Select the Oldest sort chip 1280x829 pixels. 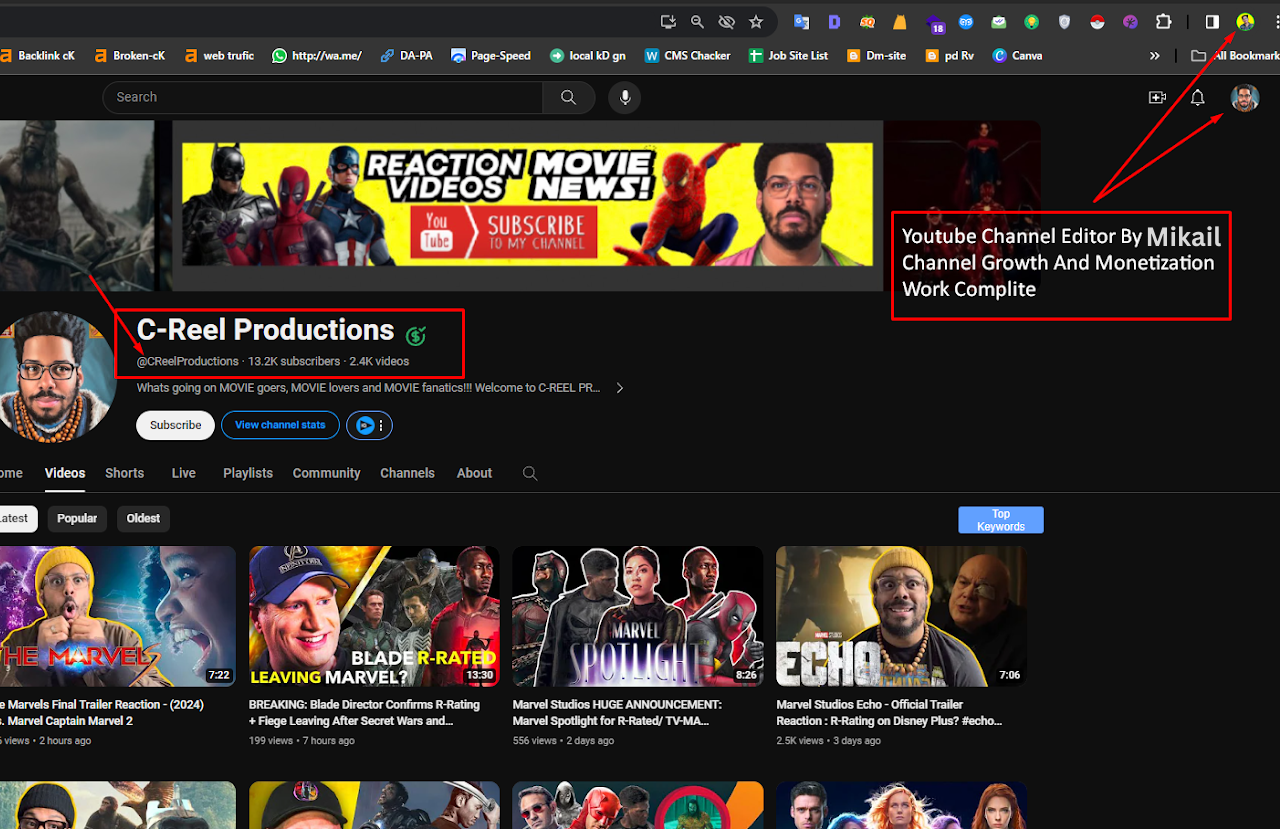point(143,518)
